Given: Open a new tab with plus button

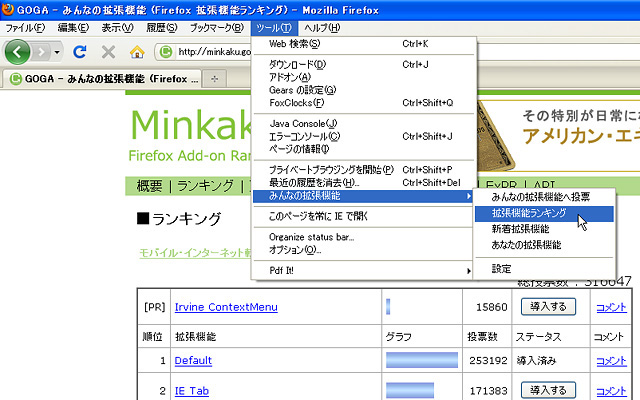Looking at the screenshot, I should point(215,79).
